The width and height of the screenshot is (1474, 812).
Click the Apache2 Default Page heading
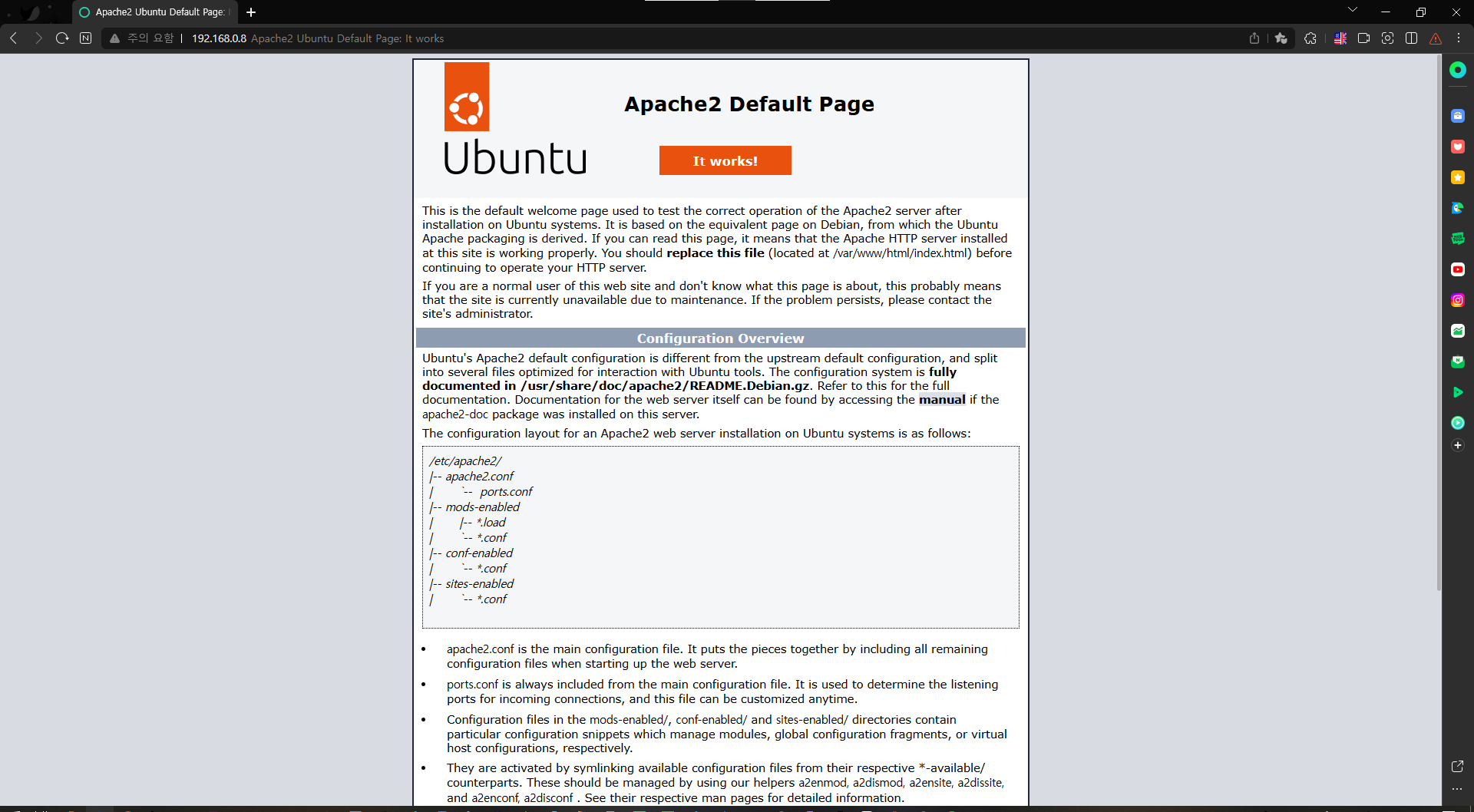click(x=749, y=104)
